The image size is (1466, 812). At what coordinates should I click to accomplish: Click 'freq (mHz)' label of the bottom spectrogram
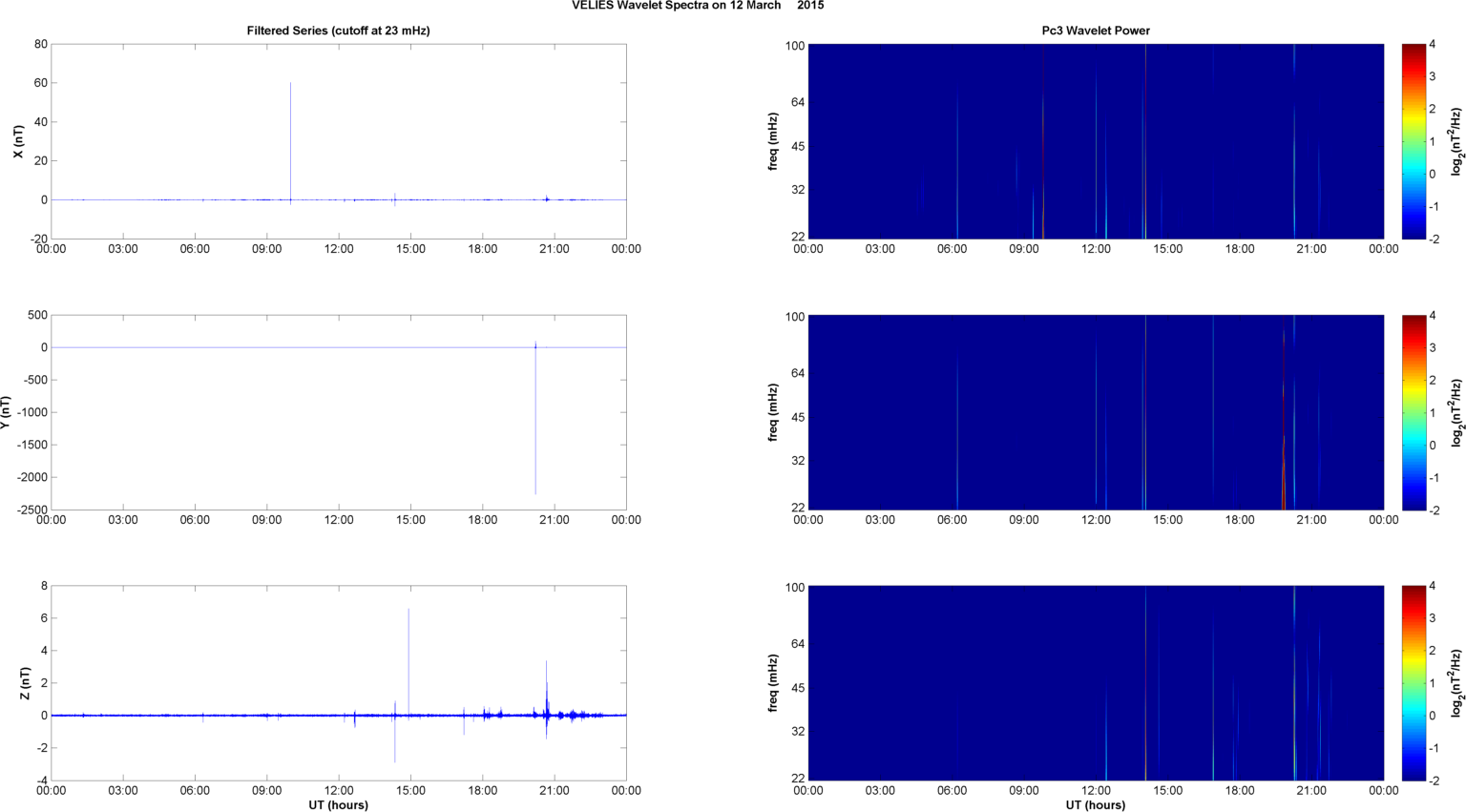773,683
